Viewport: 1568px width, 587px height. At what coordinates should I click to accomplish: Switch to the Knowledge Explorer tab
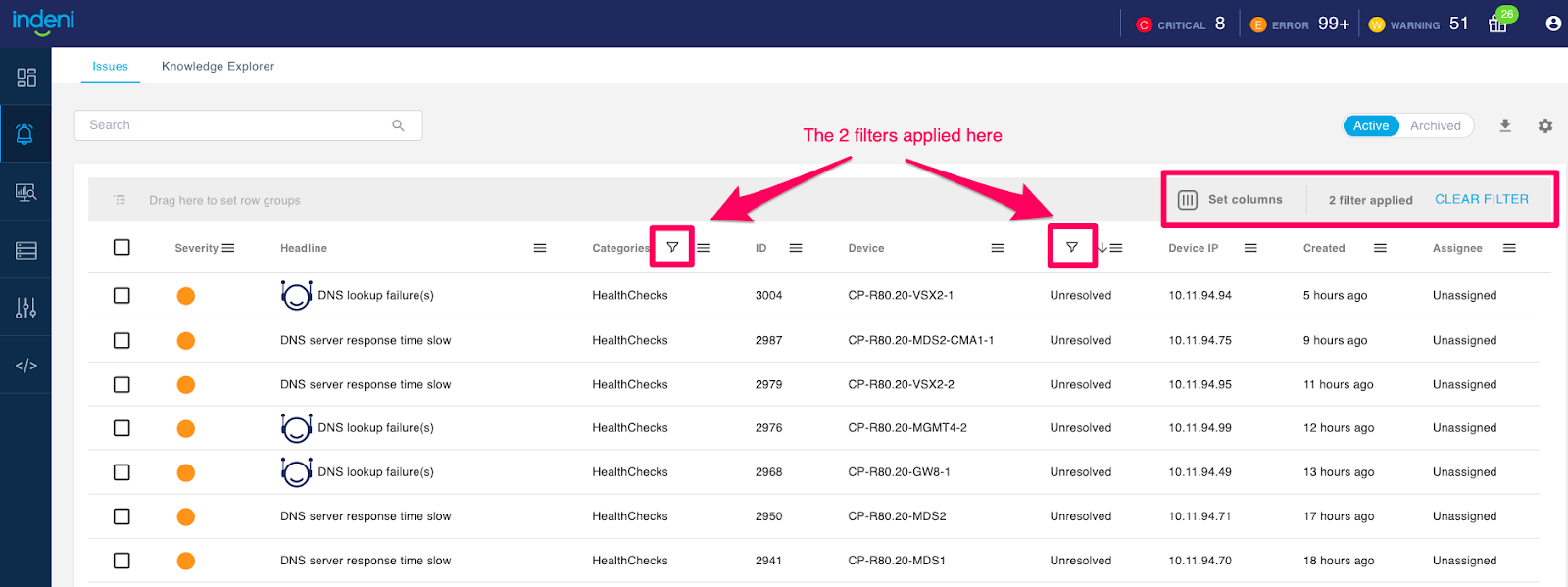tap(218, 66)
